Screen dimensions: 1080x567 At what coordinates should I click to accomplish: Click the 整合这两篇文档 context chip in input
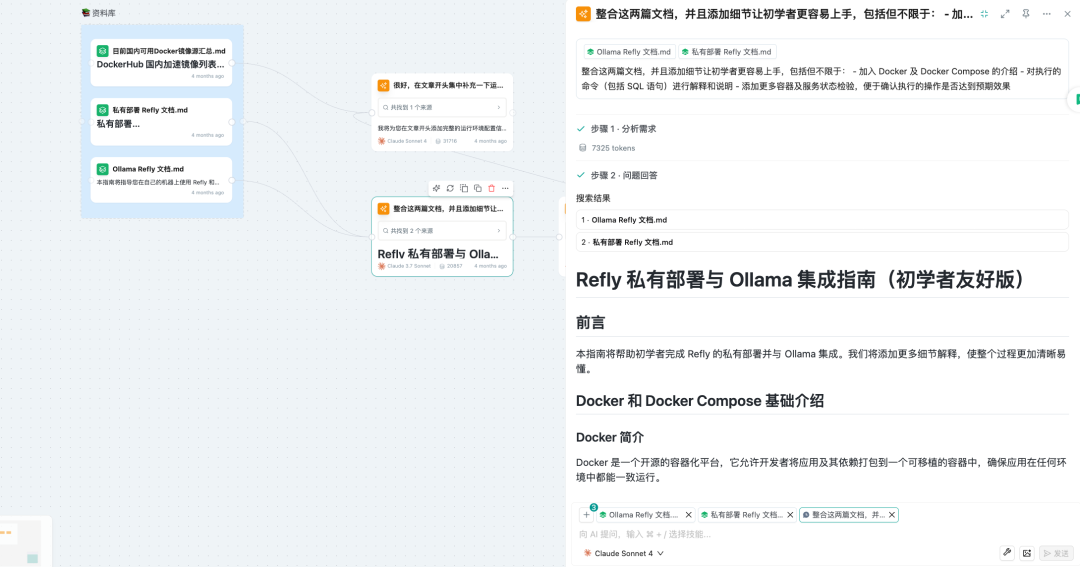[x=848, y=515]
